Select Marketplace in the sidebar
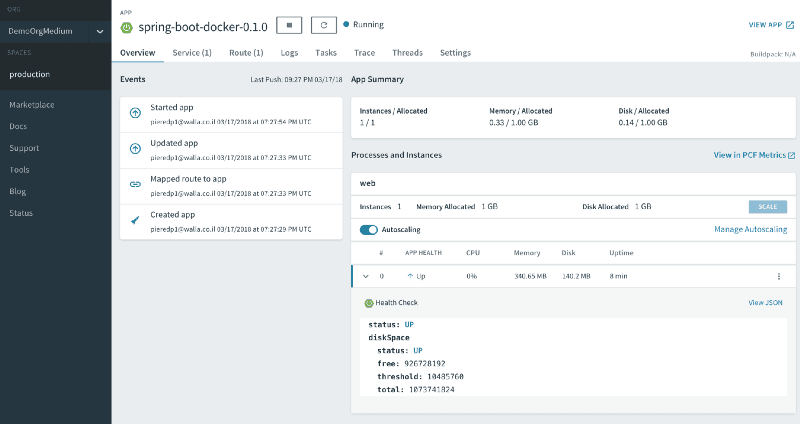 pos(32,105)
